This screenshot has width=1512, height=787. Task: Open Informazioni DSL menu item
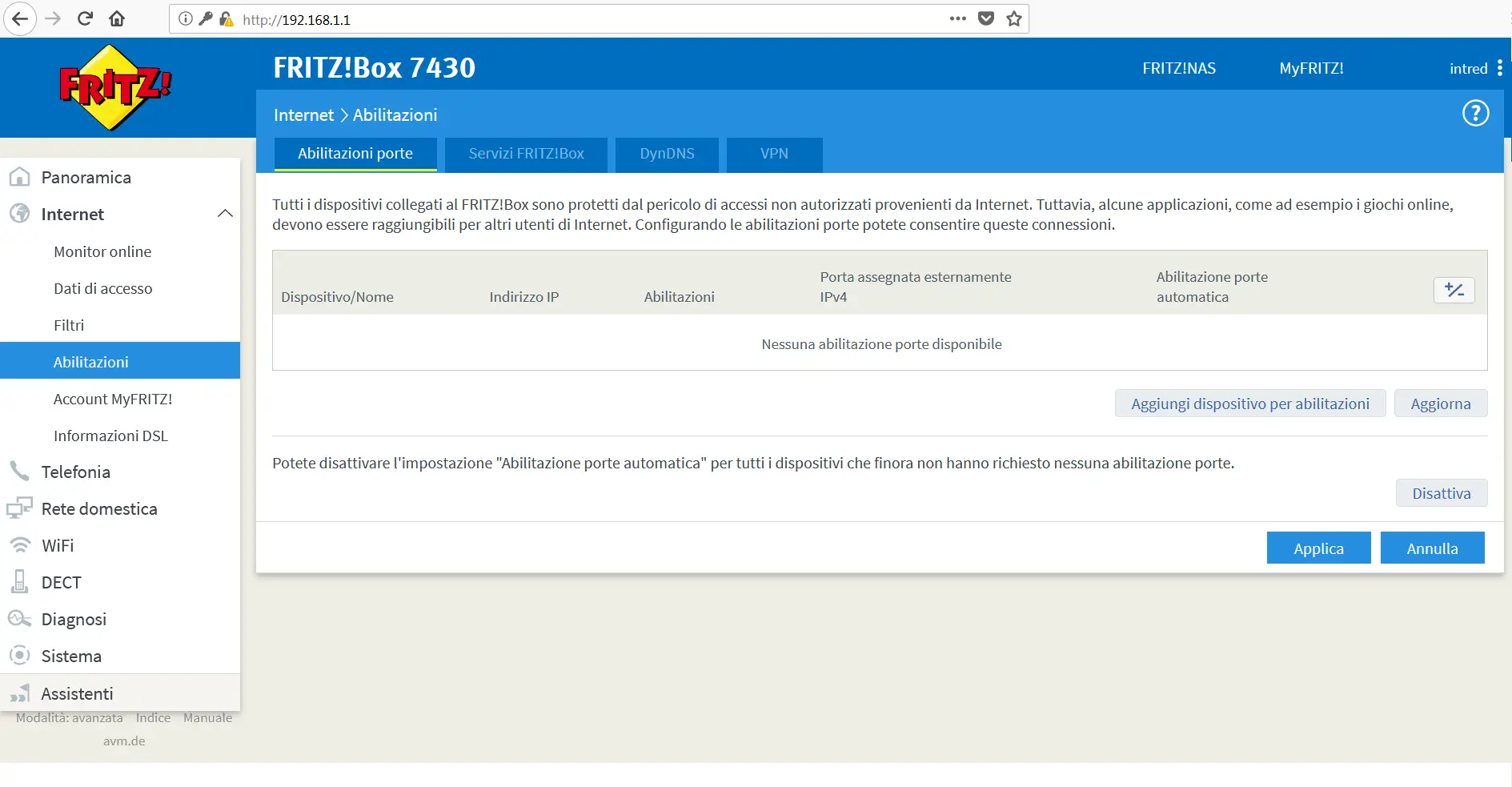click(x=110, y=436)
